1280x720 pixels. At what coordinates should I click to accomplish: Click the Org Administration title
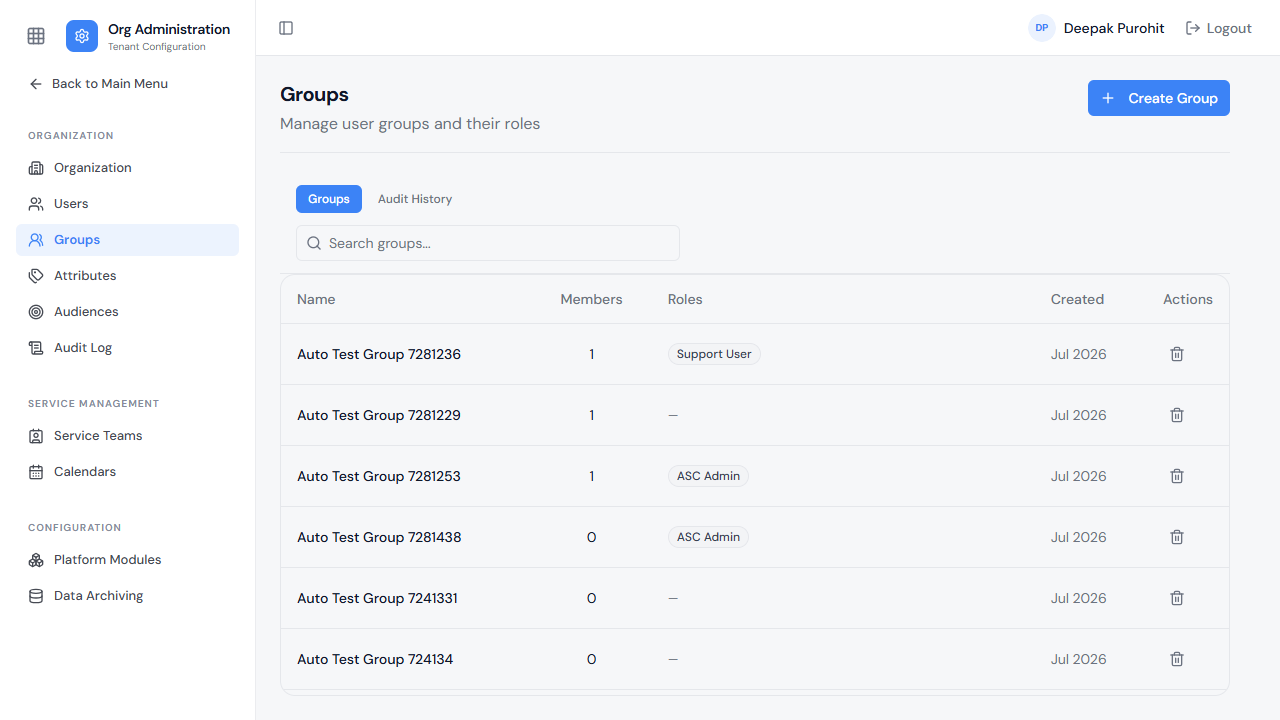[x=169, y=29]
